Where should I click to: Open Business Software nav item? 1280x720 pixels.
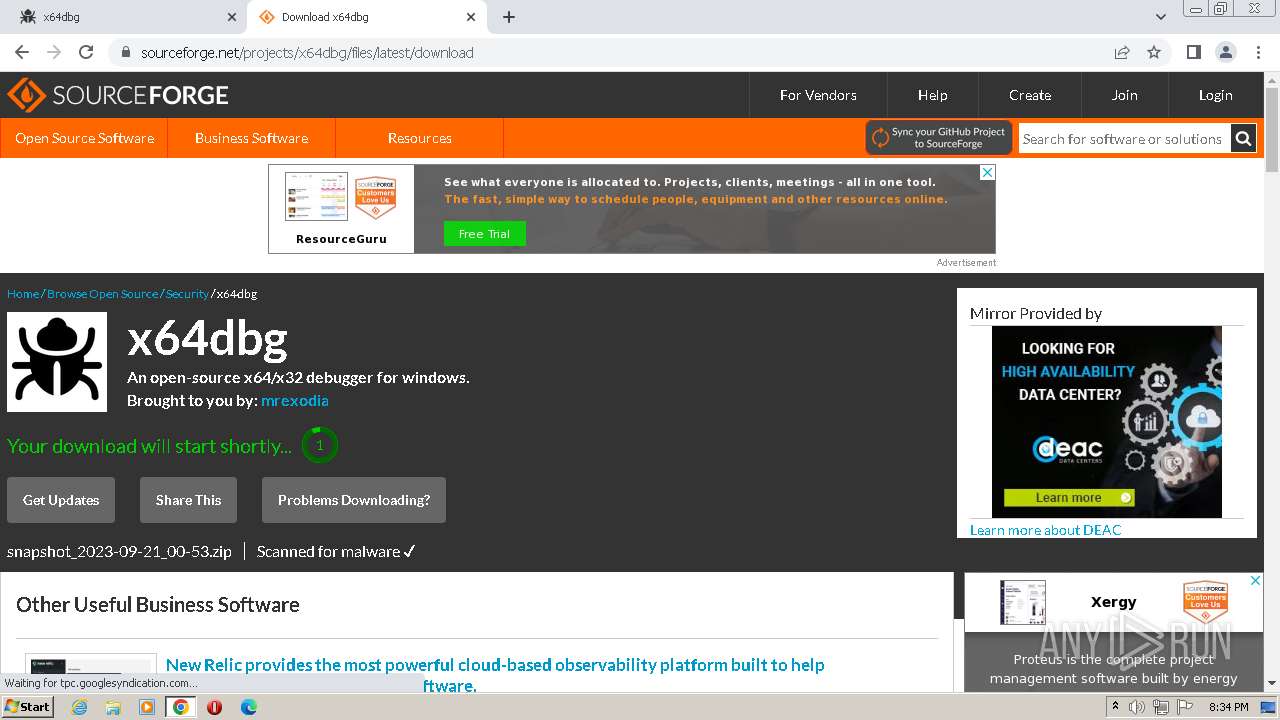pyautogui.click(x=251, y=138)
